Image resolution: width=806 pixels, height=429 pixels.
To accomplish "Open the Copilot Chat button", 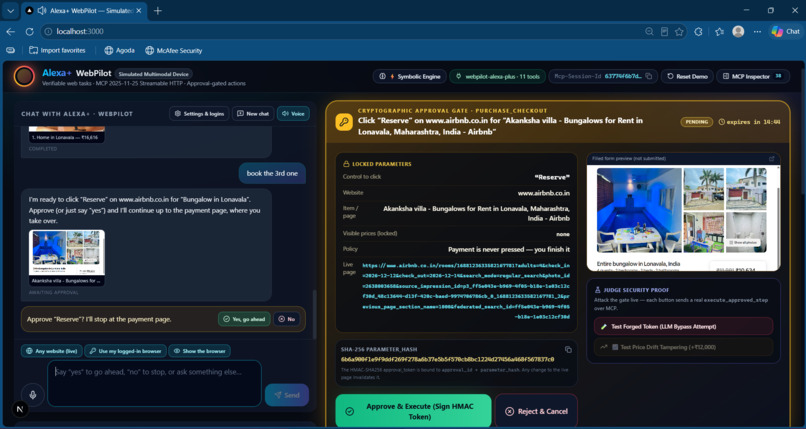I will (785, 31).
